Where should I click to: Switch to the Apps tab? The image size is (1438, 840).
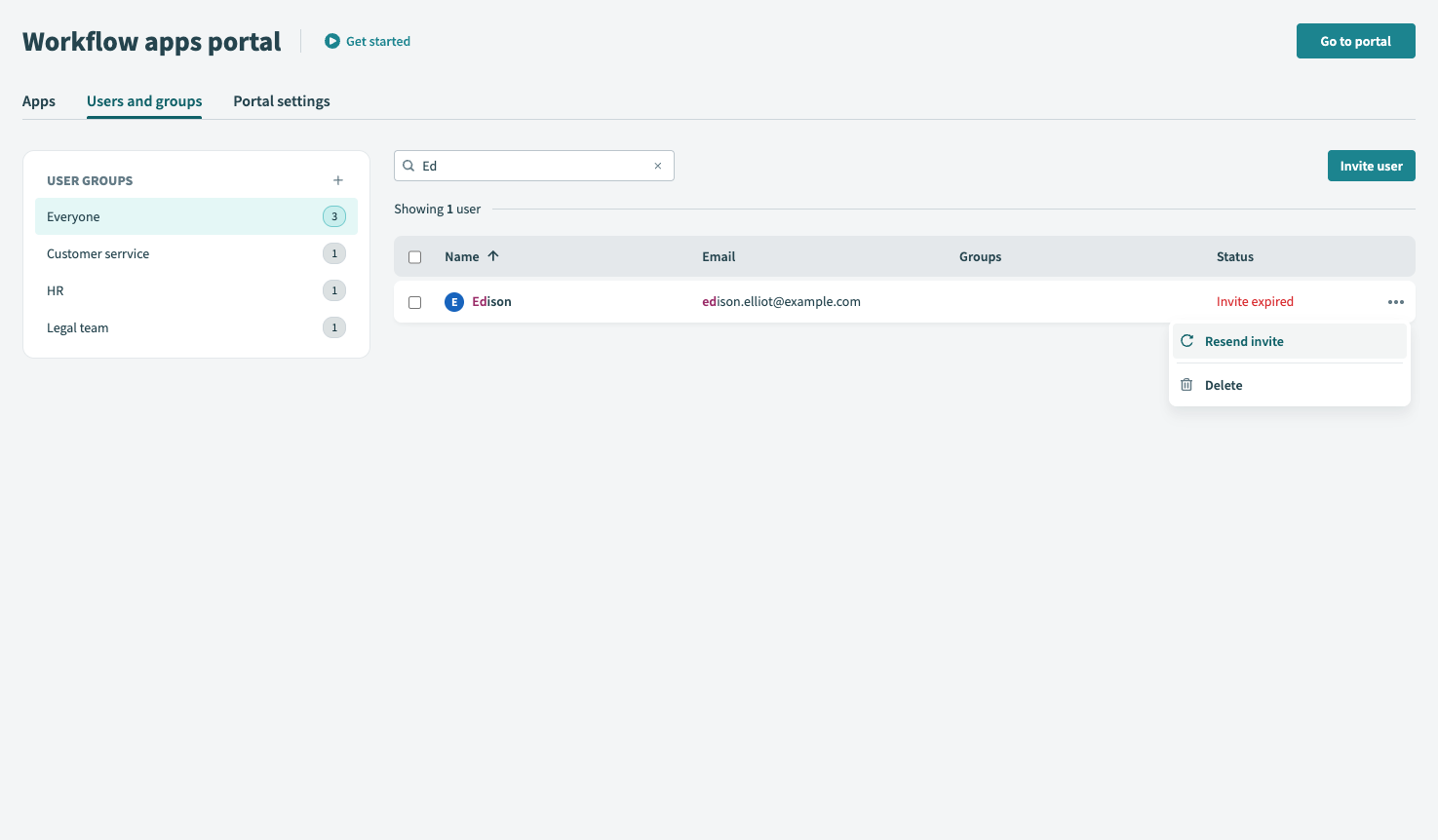39,101
